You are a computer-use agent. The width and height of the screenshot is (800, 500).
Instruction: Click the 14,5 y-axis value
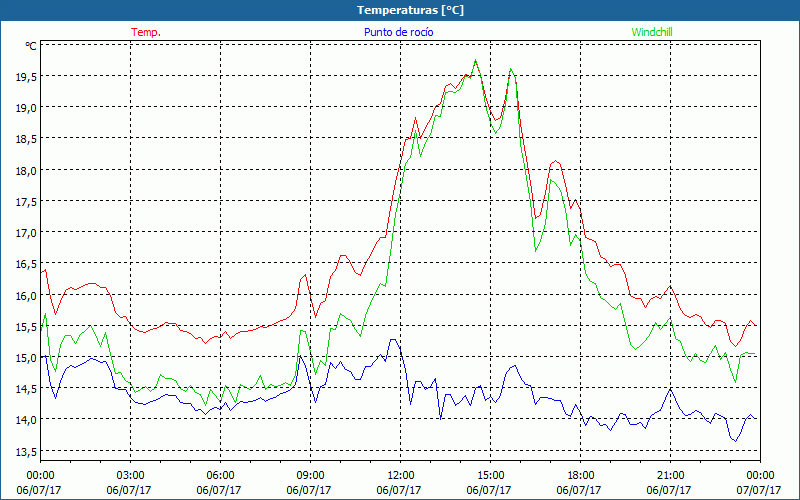27,389
